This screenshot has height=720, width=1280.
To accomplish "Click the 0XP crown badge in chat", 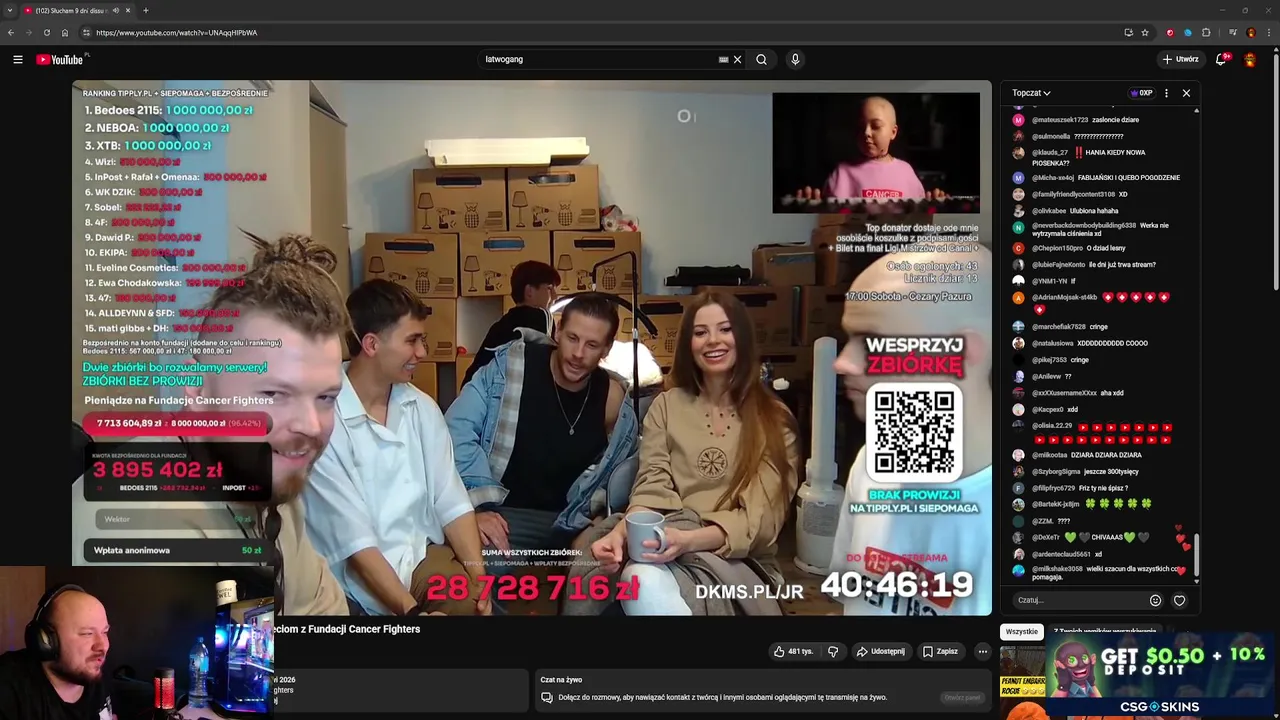I will [1141, 93].
